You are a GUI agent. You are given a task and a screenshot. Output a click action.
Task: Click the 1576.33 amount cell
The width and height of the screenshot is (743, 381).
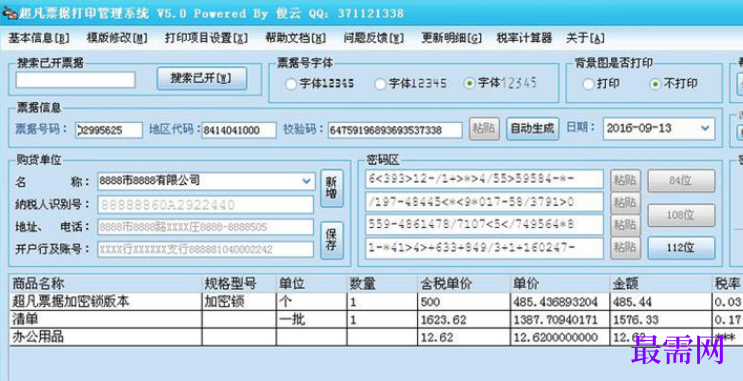[x=661, y=320]
